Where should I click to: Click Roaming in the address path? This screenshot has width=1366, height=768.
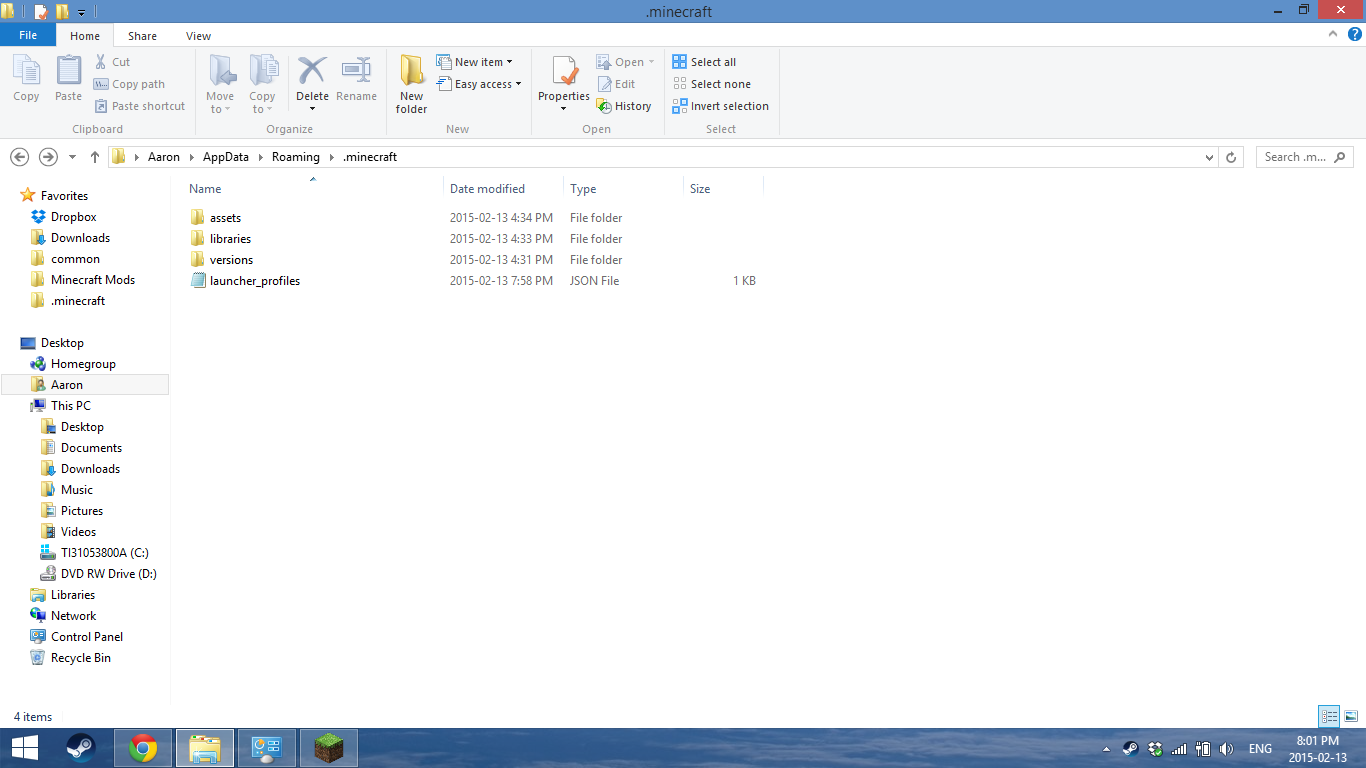[296, 157]
